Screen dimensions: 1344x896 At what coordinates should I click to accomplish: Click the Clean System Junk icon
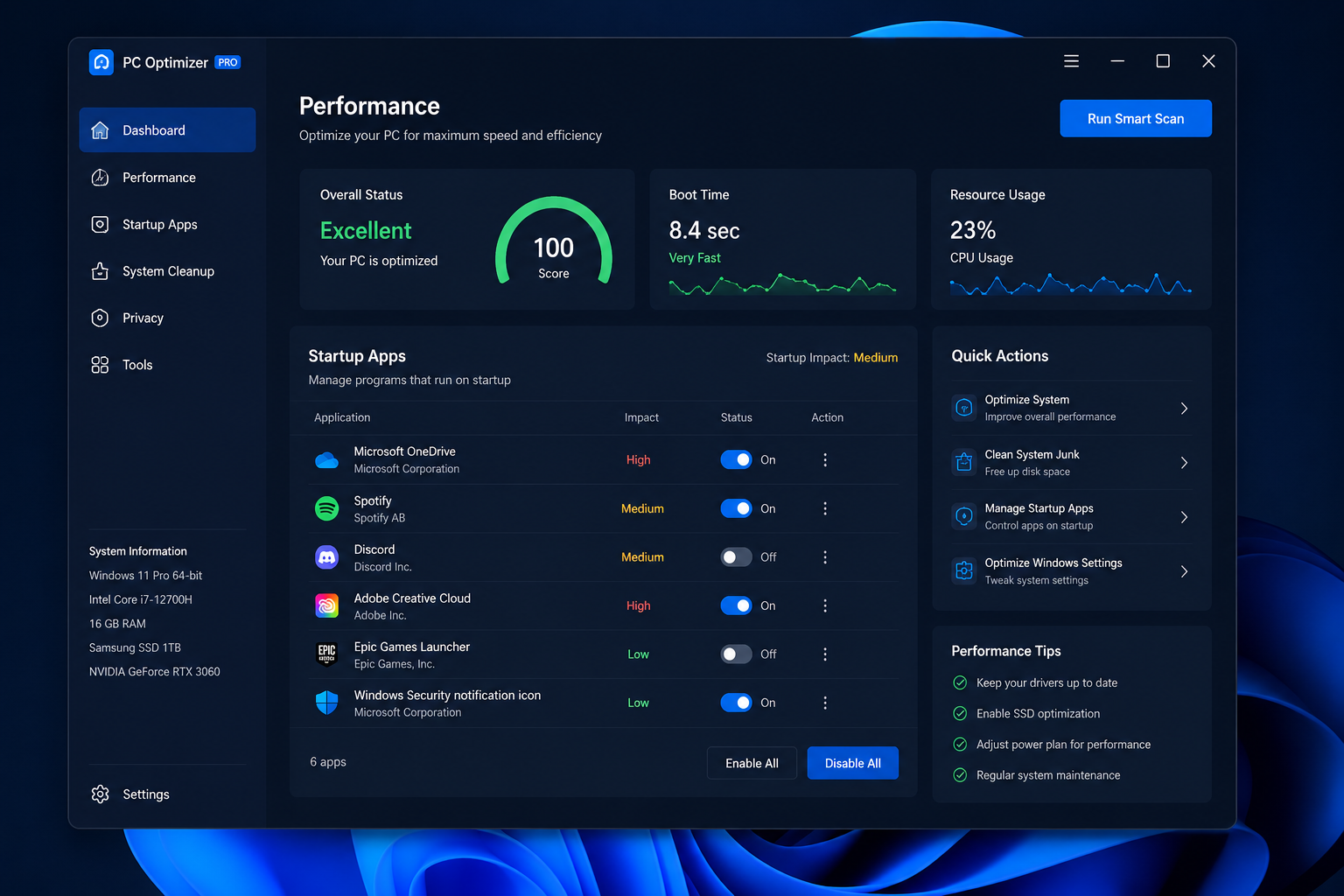click(x=964, y=462)
